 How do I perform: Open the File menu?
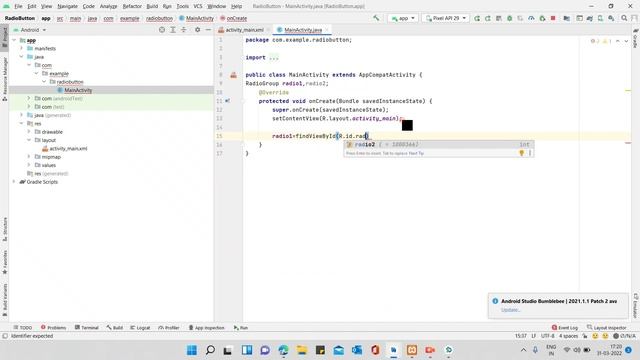coord(18,6)
